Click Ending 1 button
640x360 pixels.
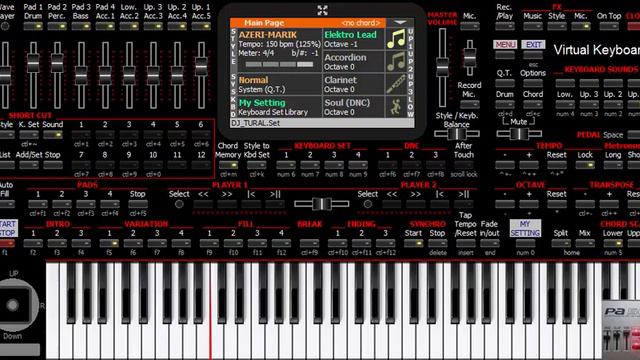click(x=338, y=243)
